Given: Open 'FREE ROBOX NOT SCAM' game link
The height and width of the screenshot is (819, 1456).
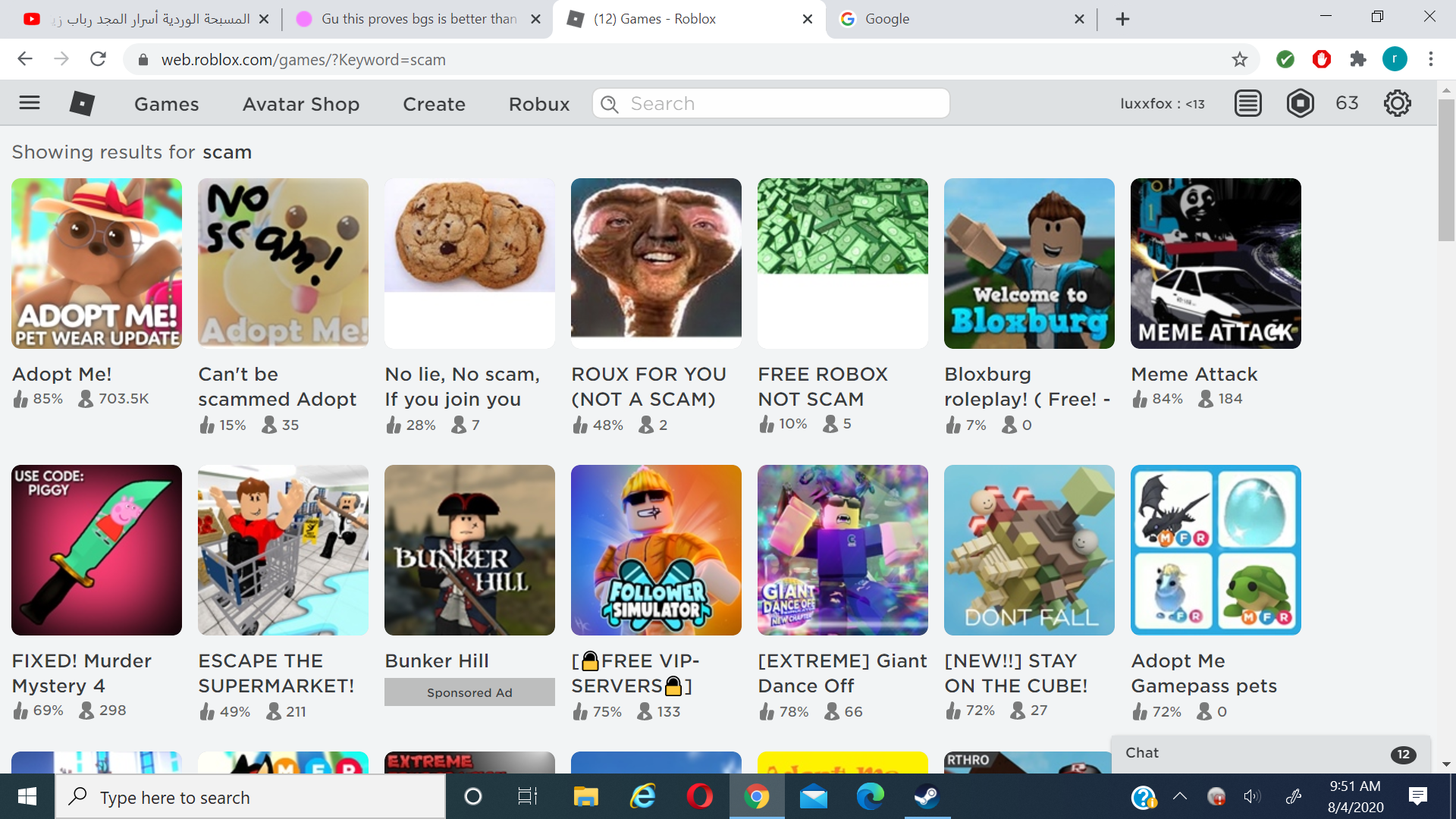Looking at the screenshot, I should [x=823, y=387].
